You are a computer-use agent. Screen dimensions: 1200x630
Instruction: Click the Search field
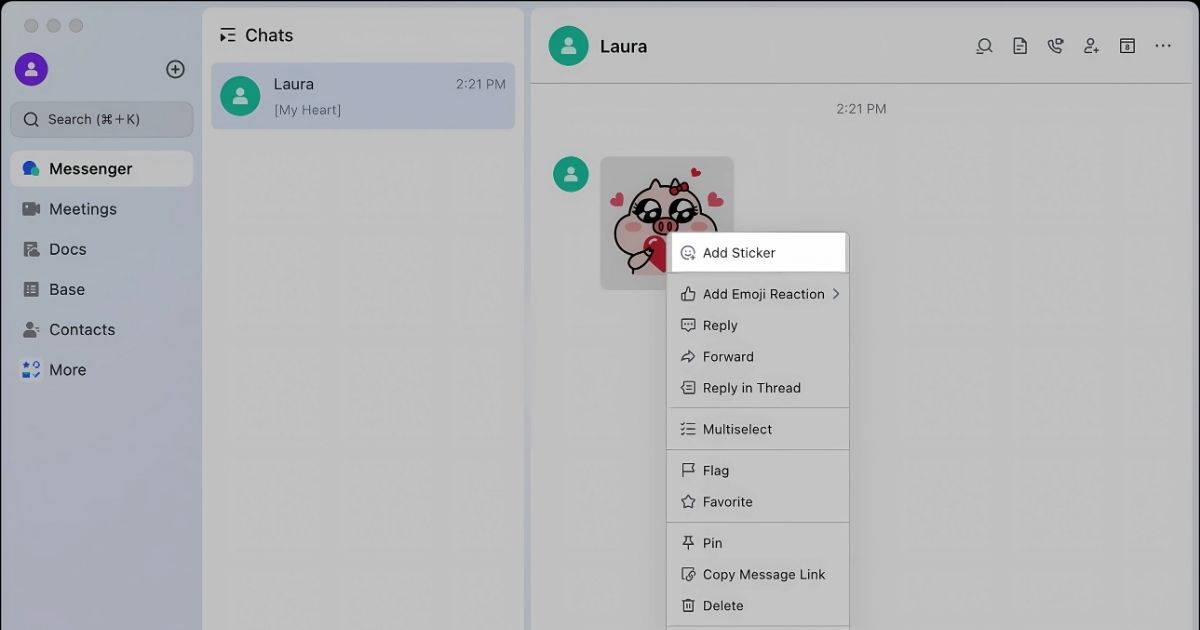coord(102,119)
